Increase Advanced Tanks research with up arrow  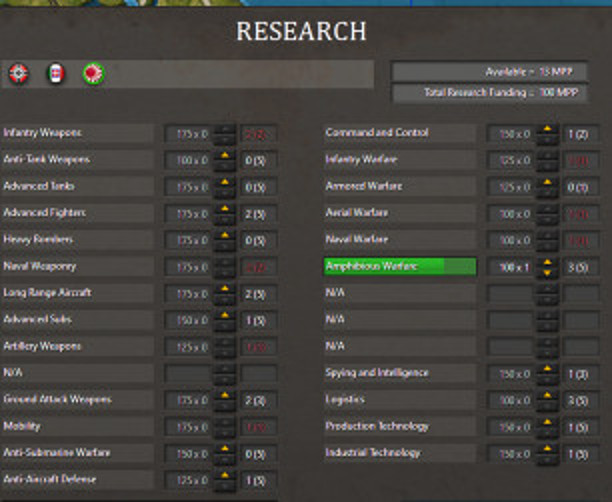225,182
